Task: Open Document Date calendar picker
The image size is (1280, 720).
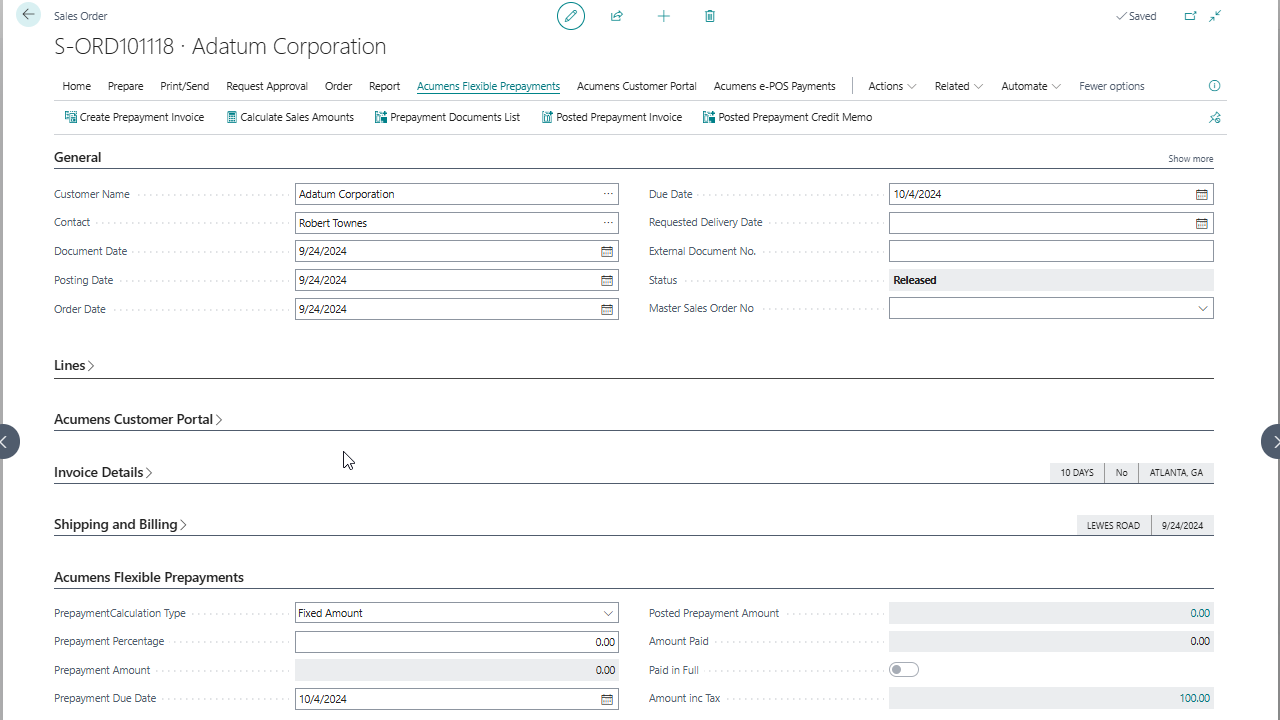Action: (606, 252)
